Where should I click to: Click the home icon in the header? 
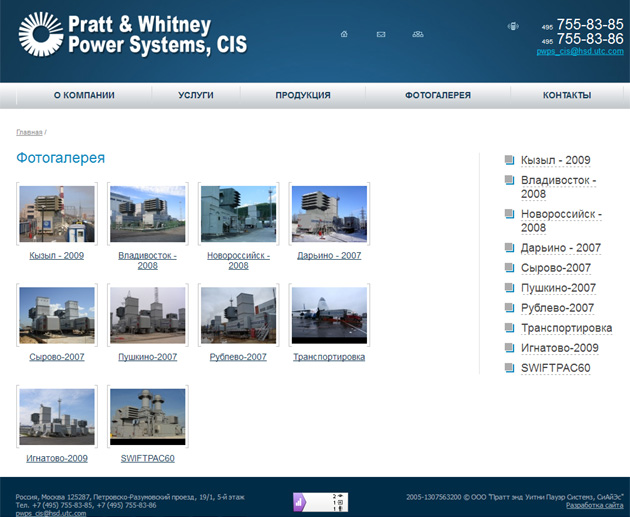pyautogui.click(x=344, y=34)
